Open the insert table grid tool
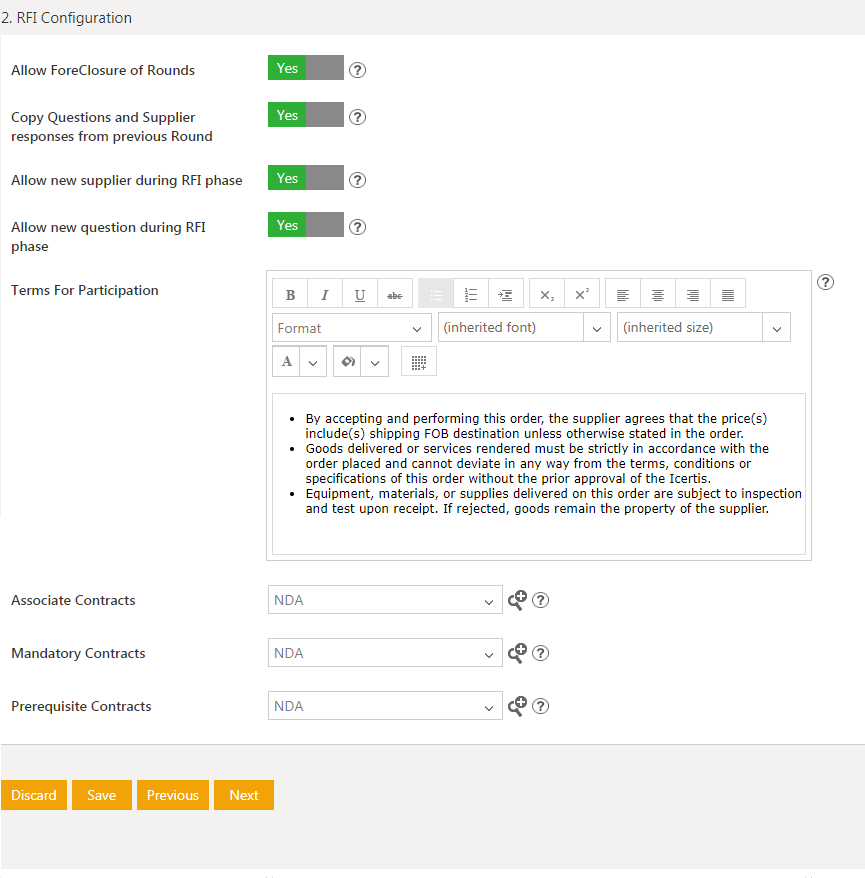 (419, 362)
